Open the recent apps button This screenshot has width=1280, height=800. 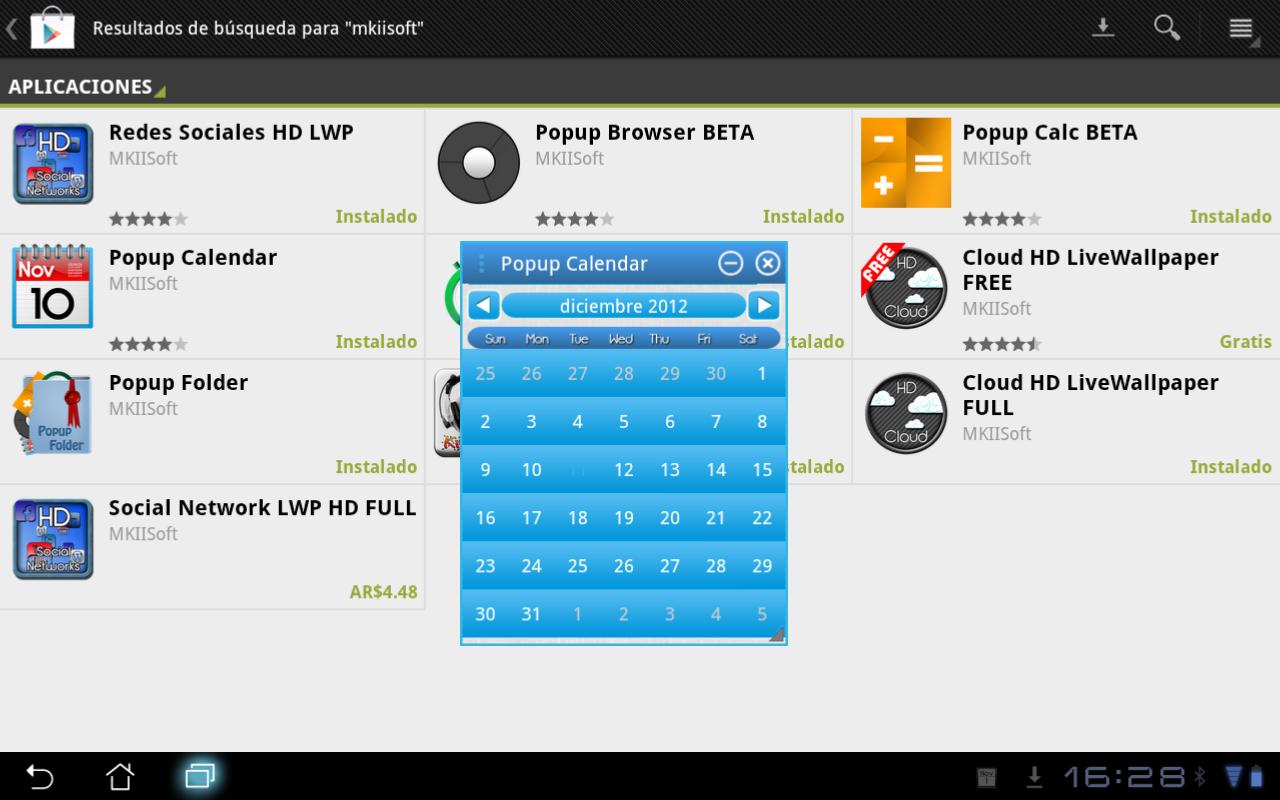[200, 776]
